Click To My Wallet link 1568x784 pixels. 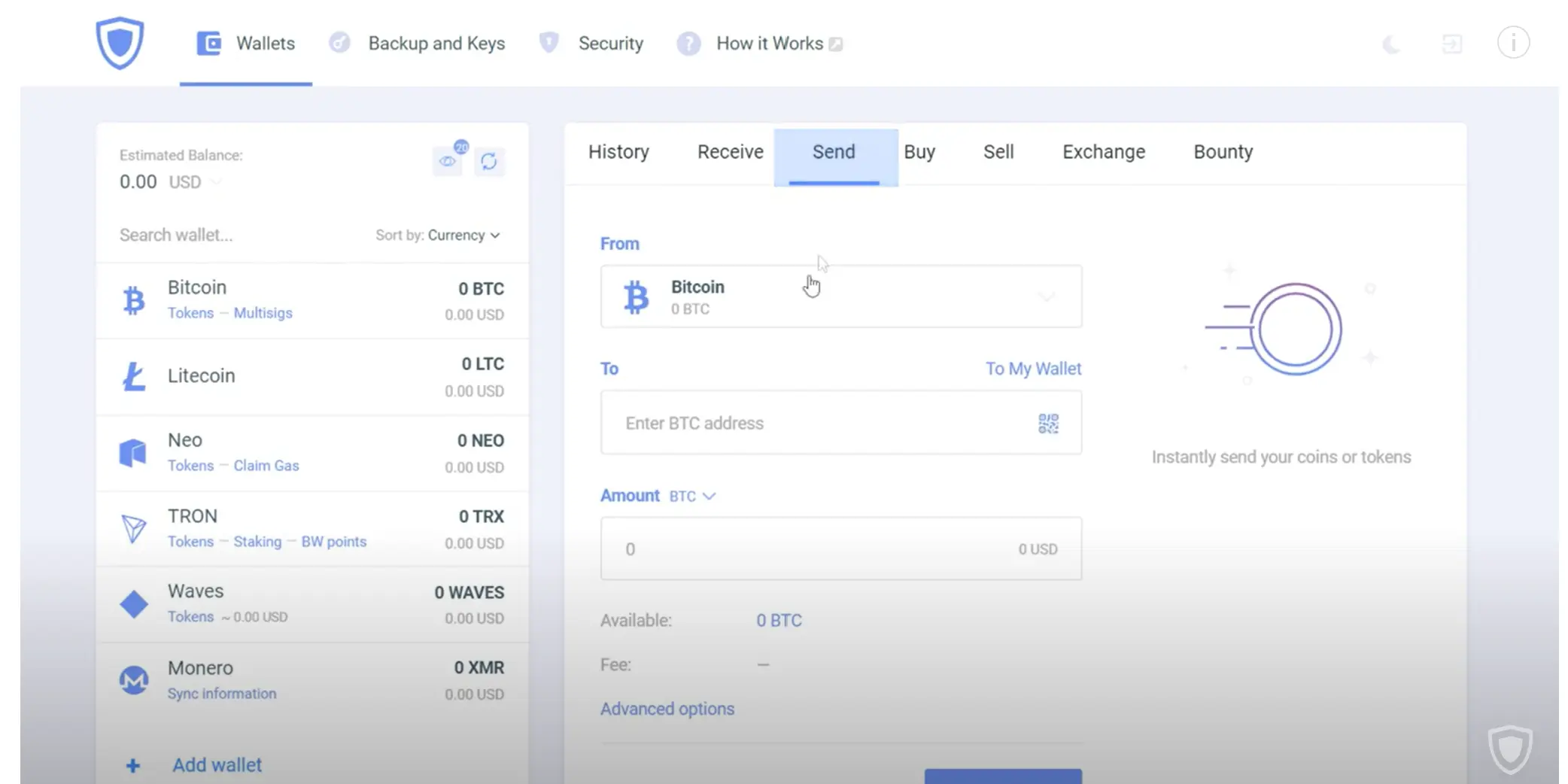coord(1033,369)
